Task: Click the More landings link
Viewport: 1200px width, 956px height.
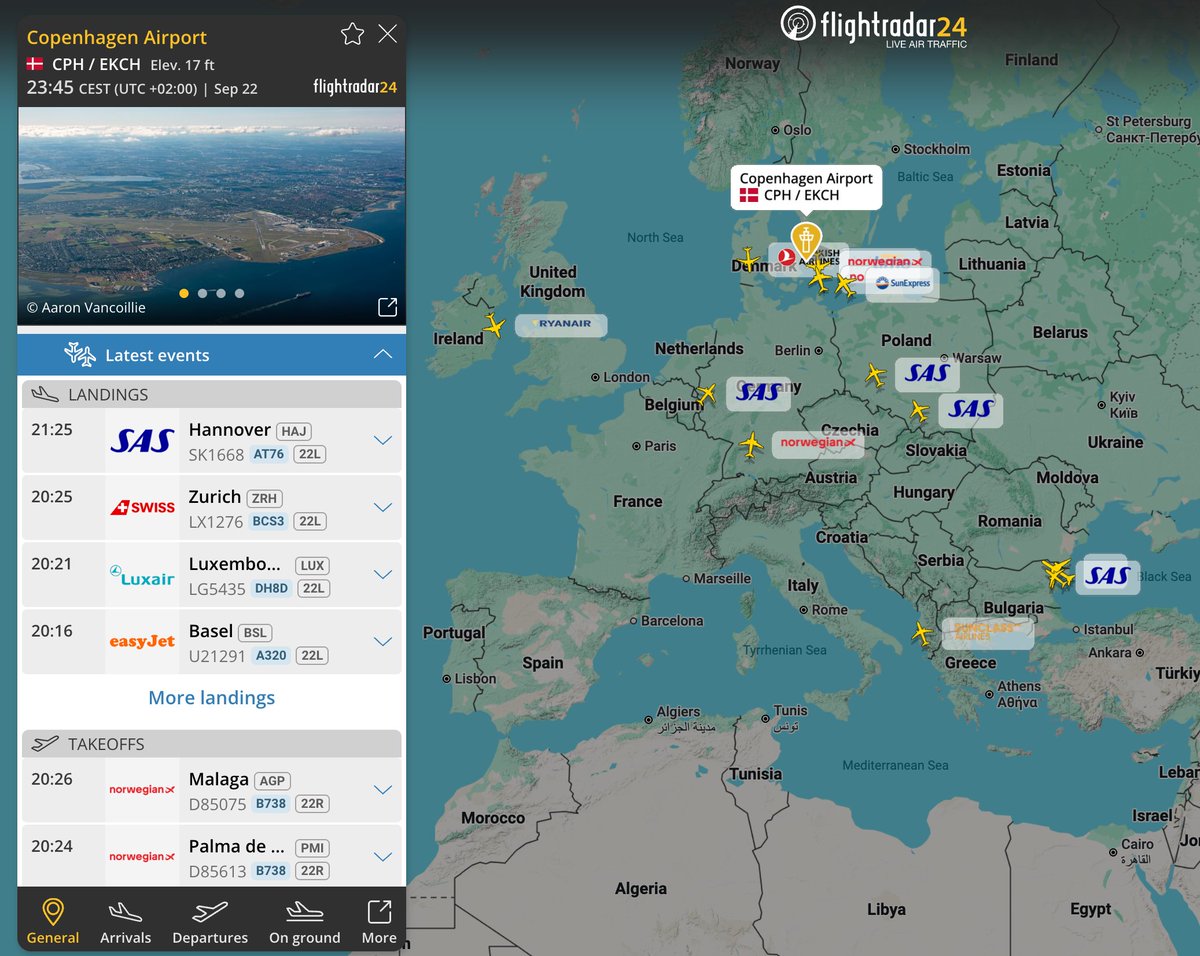Action: pos(211,697)
